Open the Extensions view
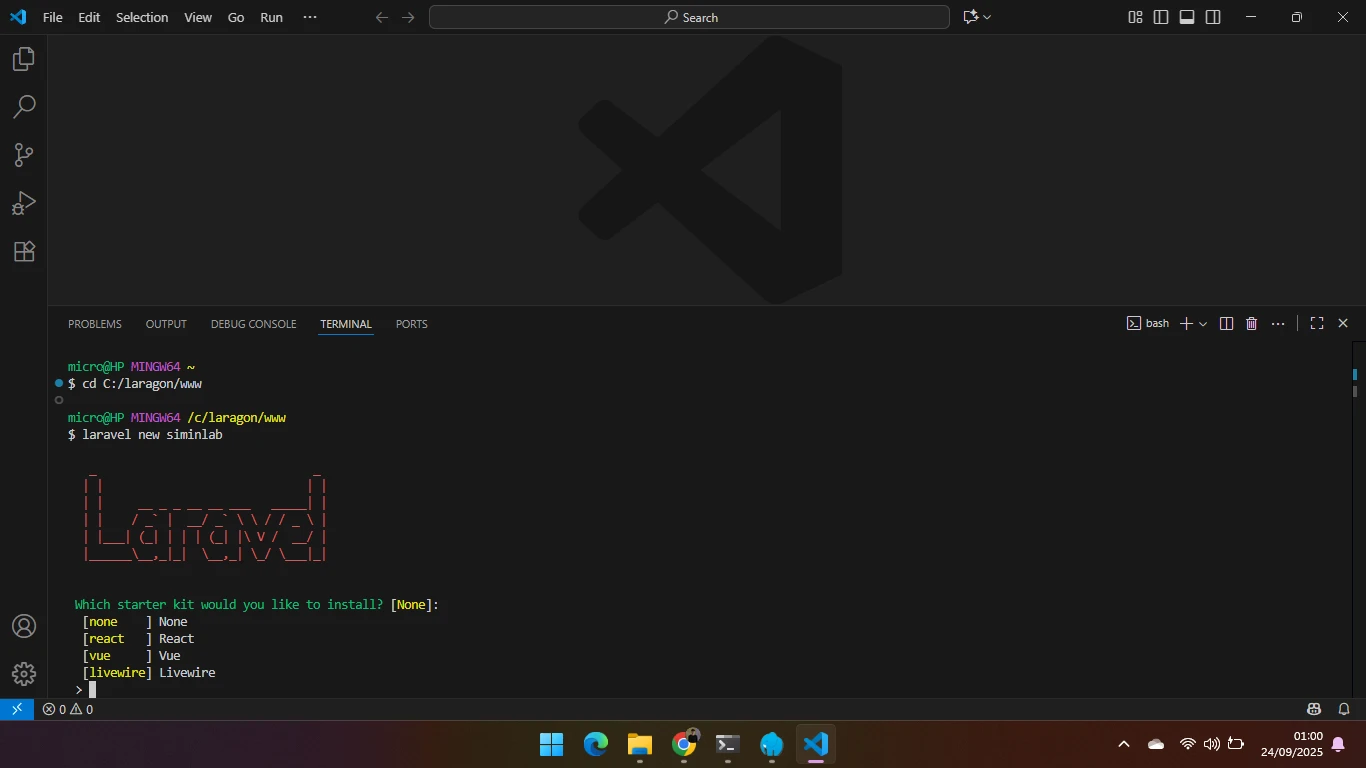The width and height of the screenshot is (1366, 768). coord(24,251)
